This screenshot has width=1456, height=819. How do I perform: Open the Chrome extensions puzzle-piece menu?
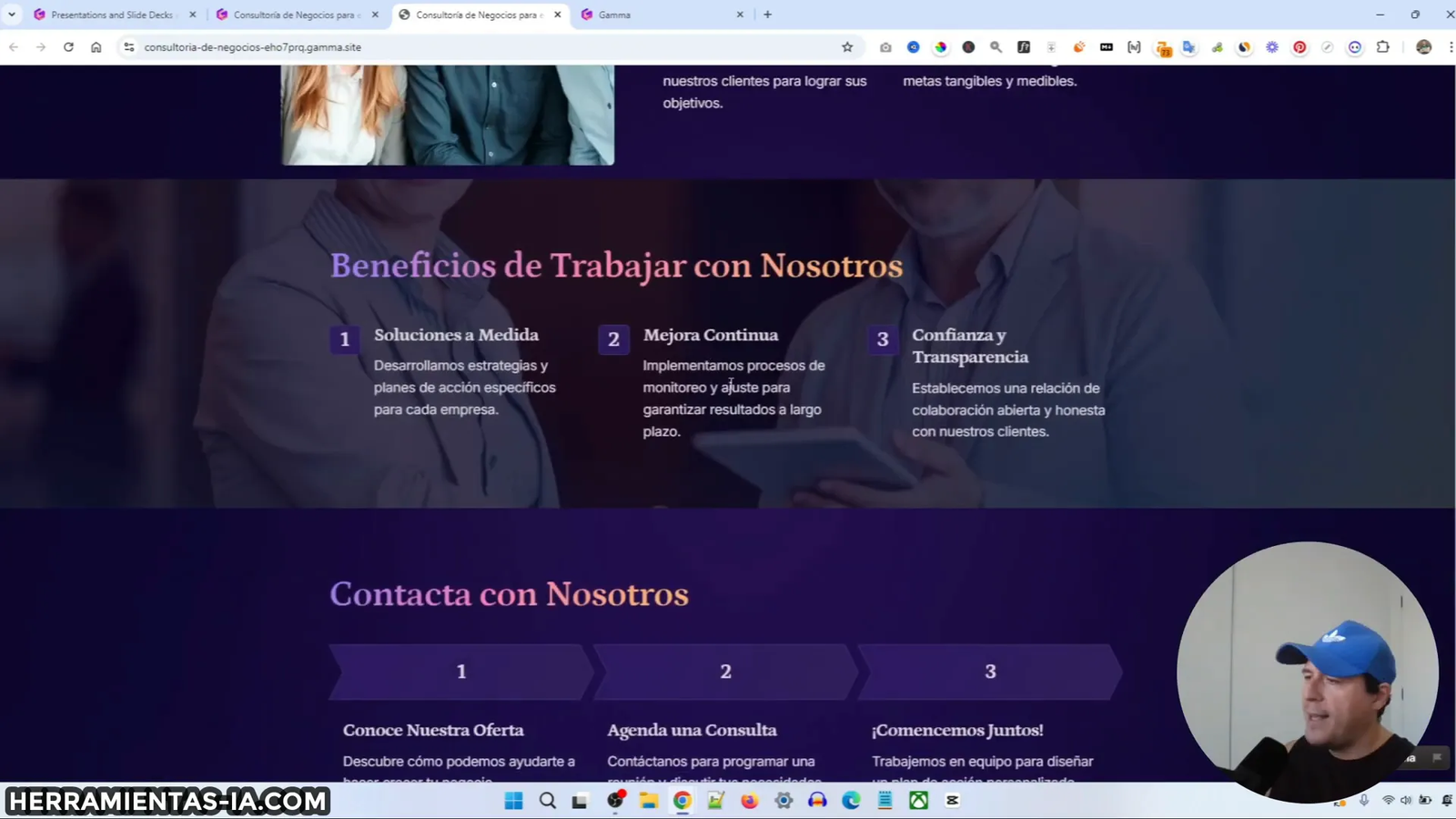coord(1384,46)
